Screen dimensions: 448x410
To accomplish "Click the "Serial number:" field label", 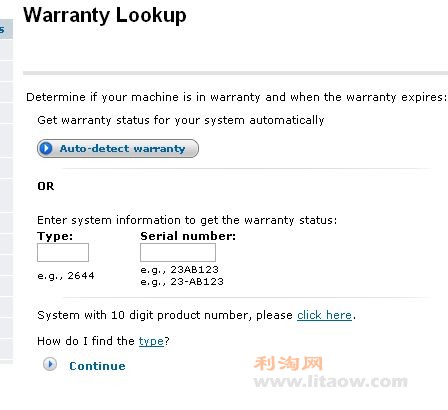I will [188, 236].
